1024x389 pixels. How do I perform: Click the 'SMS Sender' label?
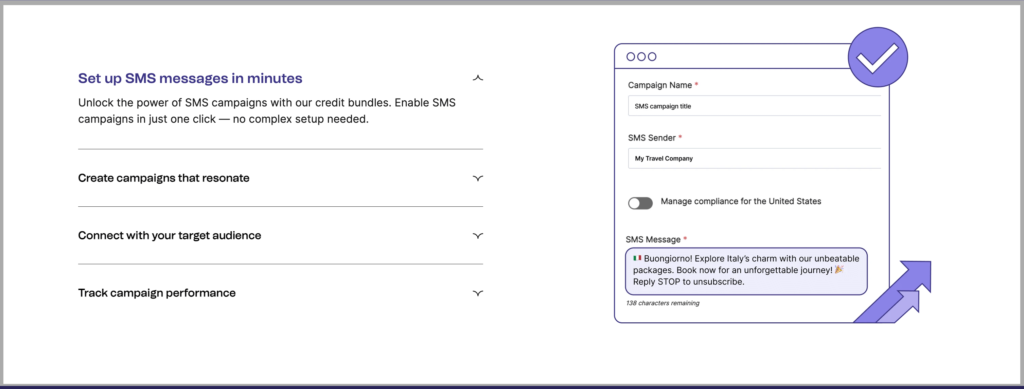(x=655, y=138)
